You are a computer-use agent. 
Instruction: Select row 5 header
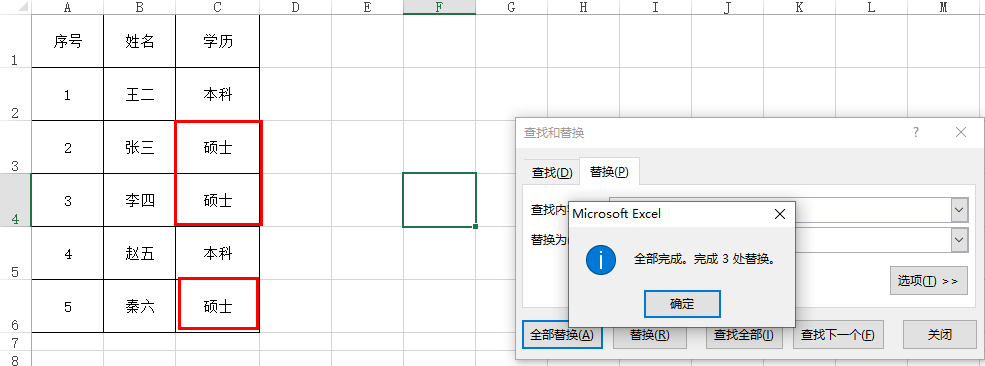coord(15,253)
